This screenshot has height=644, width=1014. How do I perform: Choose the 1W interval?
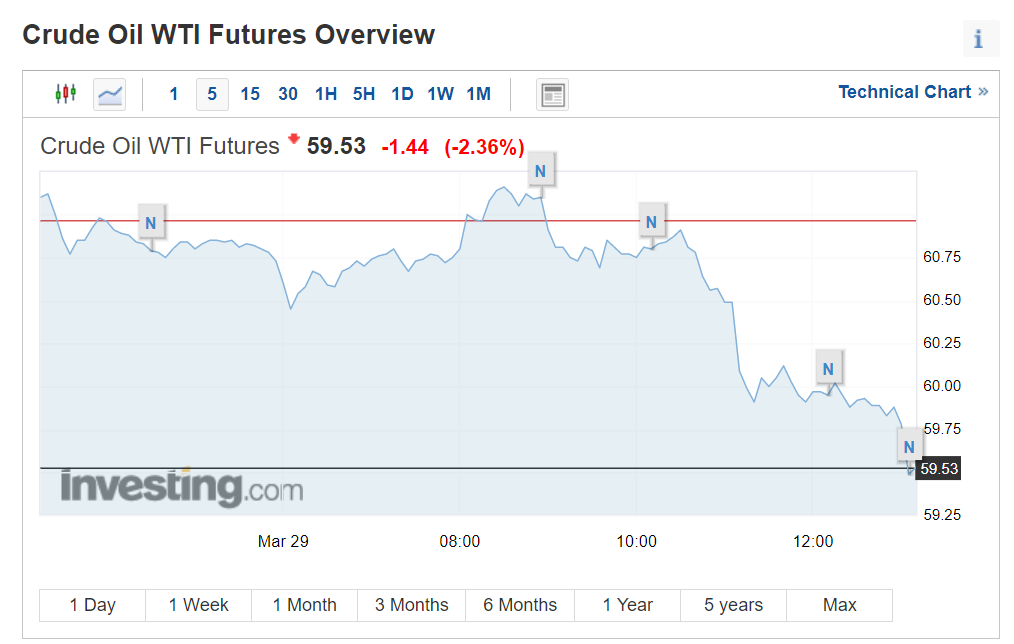tap(440, 94)
